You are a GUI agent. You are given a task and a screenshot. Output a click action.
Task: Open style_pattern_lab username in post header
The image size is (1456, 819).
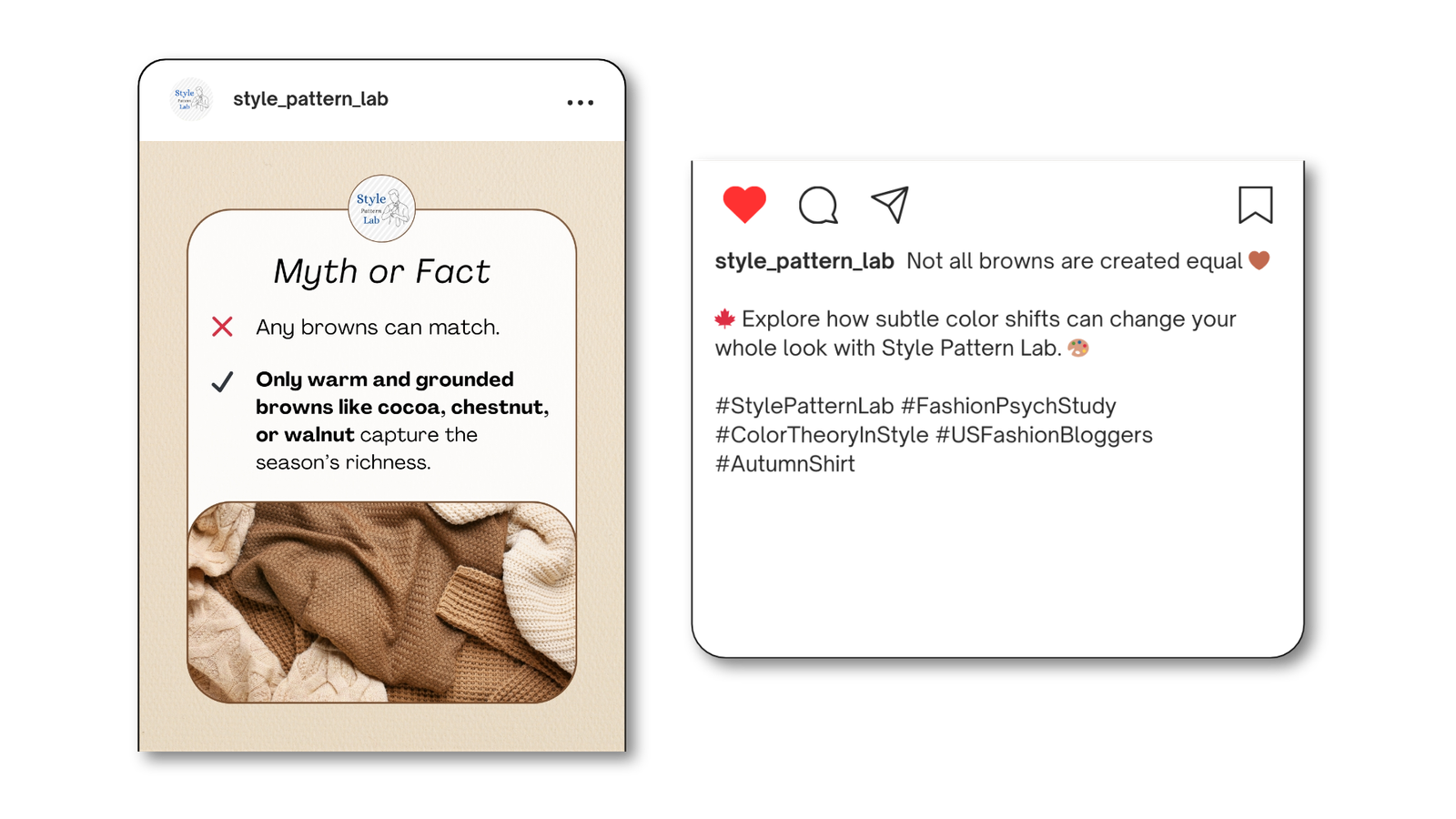tap(310, 99)
